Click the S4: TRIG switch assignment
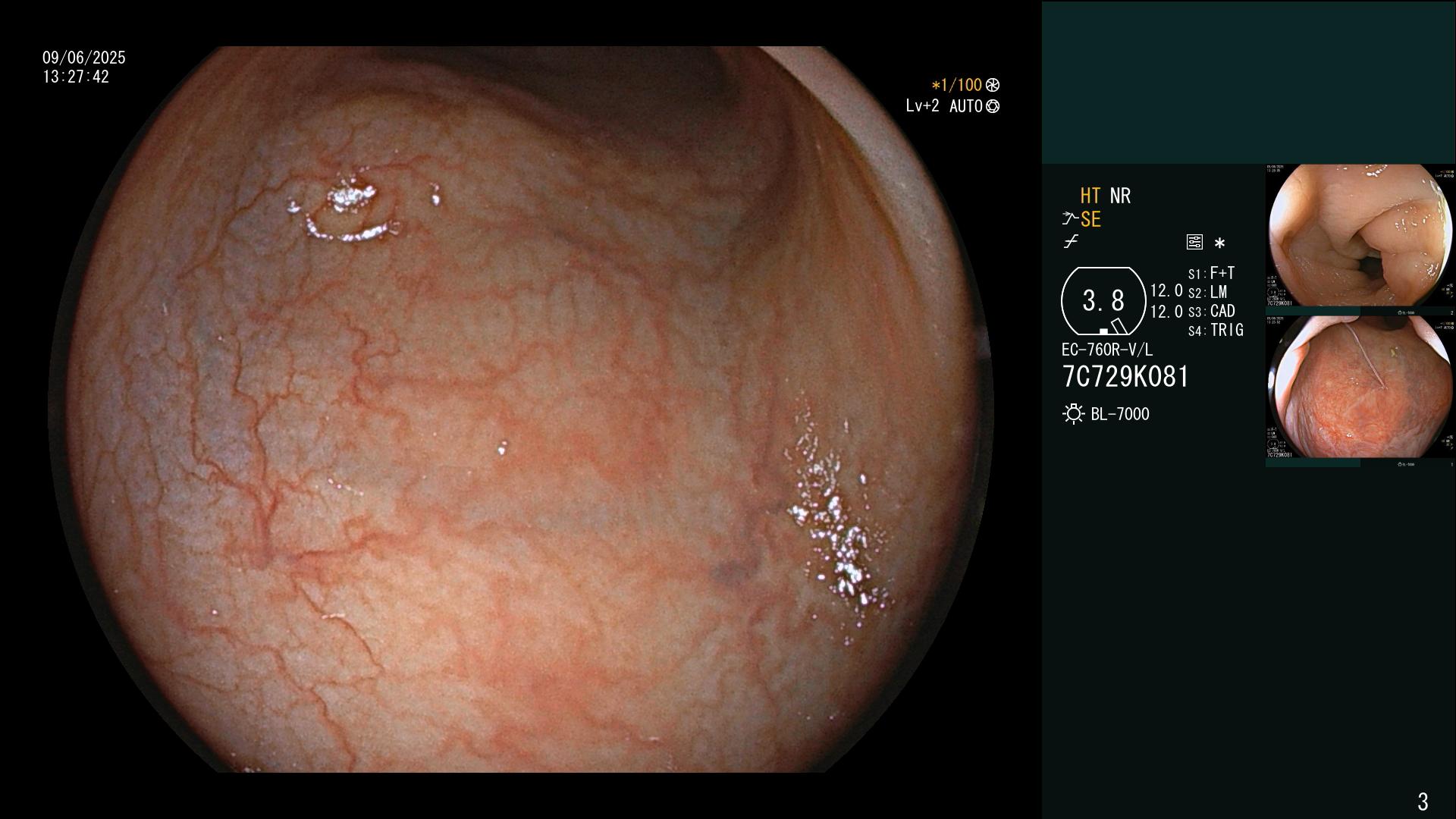 tap(1216, 330)
